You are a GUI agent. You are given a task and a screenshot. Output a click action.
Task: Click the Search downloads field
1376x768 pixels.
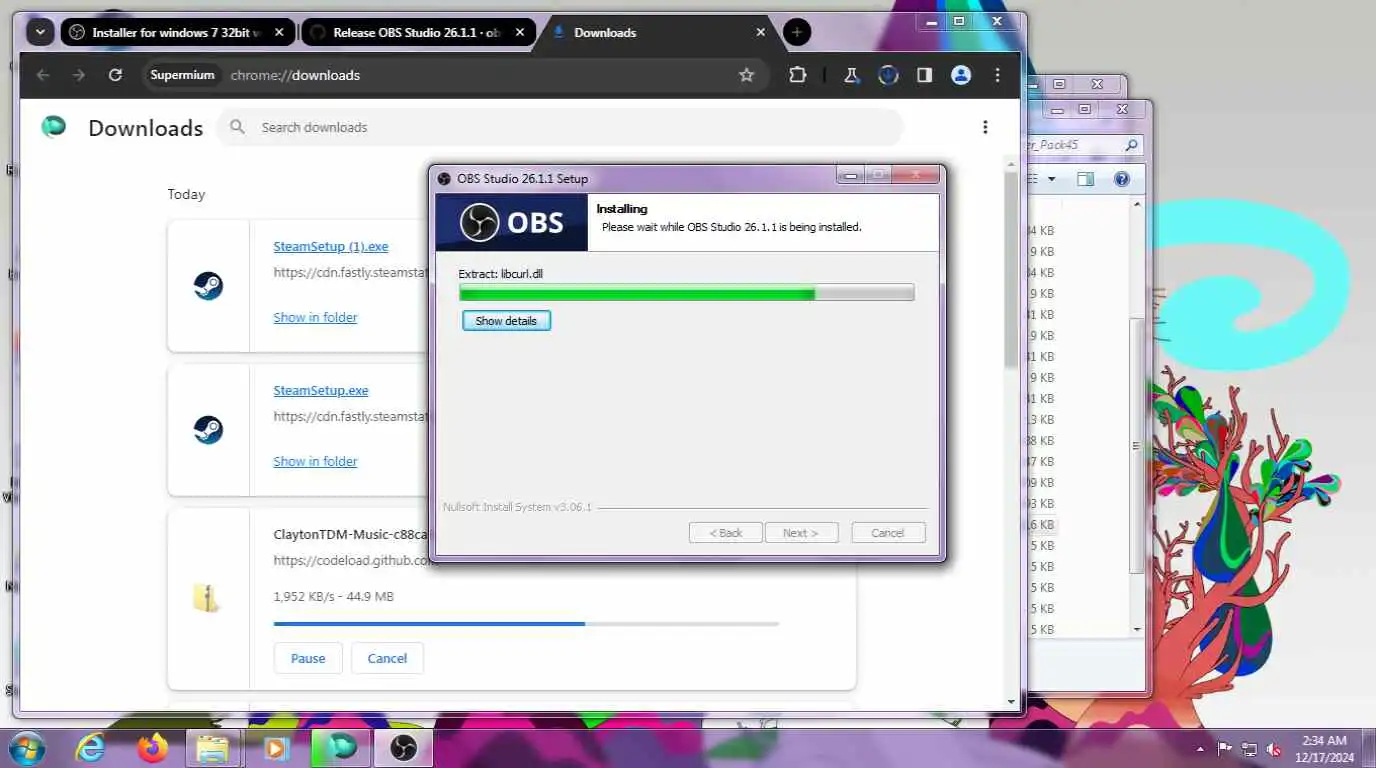click(x=560, y=127)
